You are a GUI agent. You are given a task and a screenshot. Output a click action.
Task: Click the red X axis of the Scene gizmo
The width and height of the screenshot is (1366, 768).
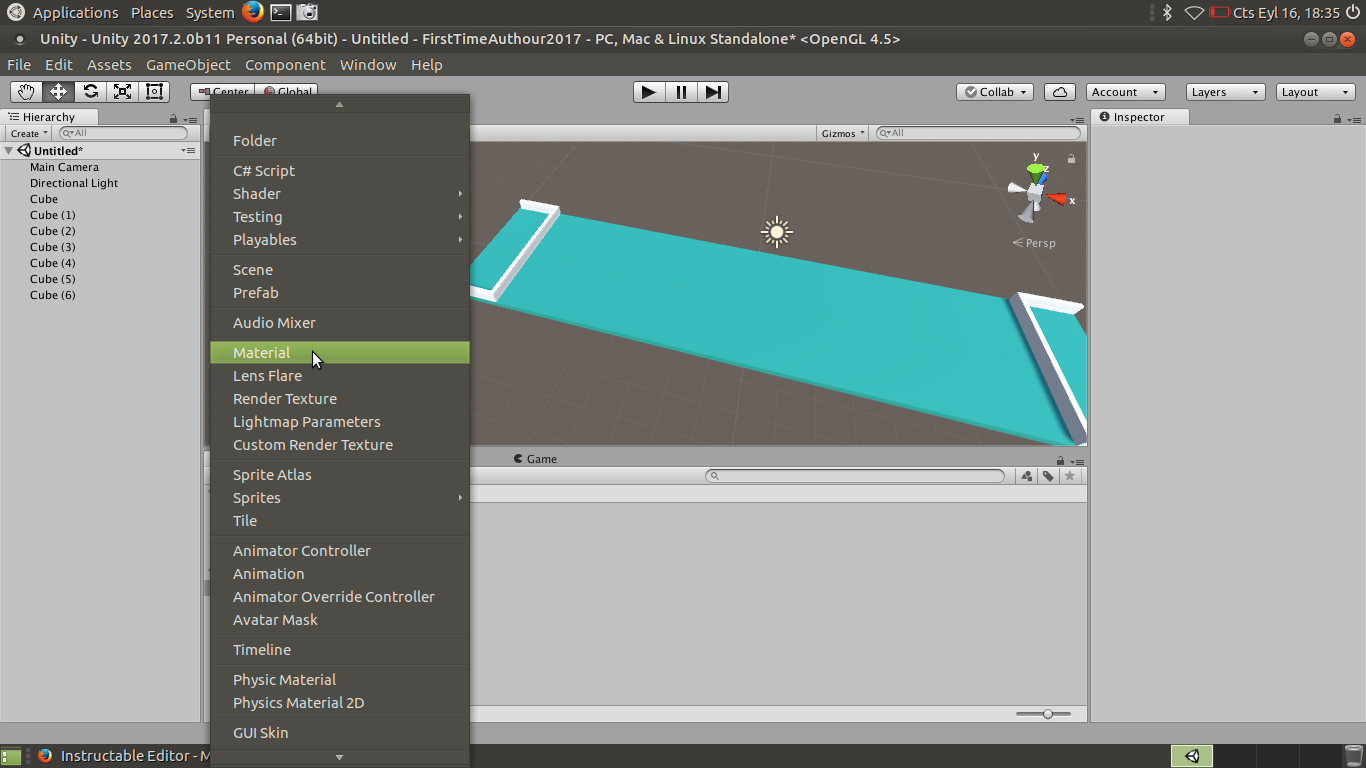coord(1058,199)
